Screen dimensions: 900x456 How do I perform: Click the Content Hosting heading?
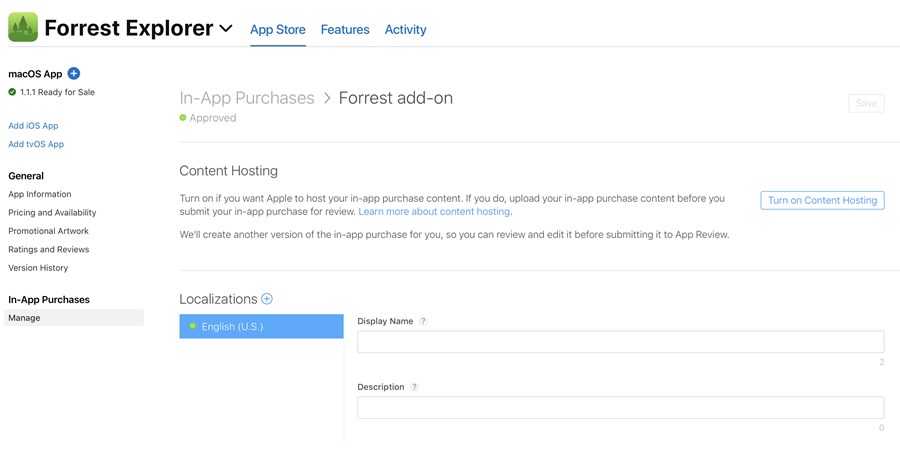(228, 171)
